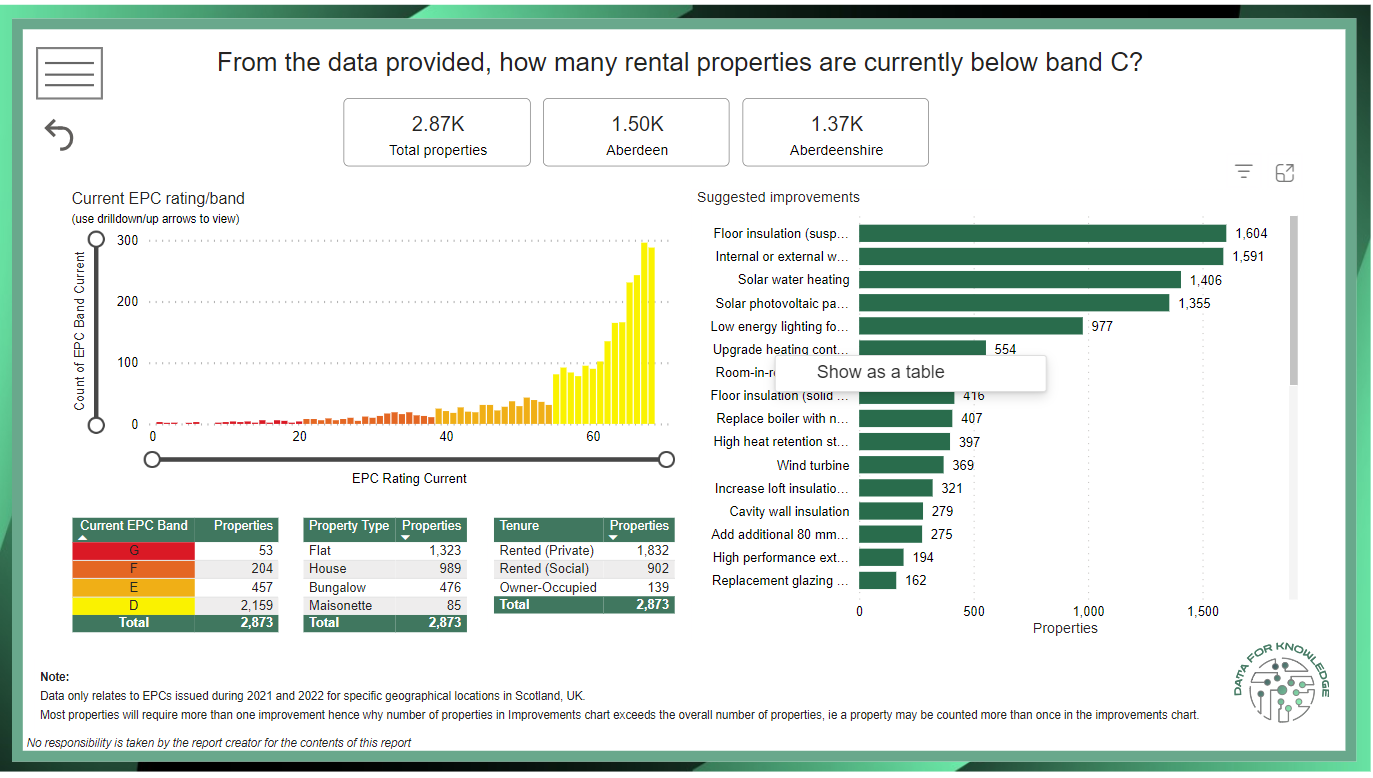Image resolution: width=1373 pixels, height=778 pixels.
Task: Click the suggested improvements vertical scrollbar
Action: tap(1293, 300)
